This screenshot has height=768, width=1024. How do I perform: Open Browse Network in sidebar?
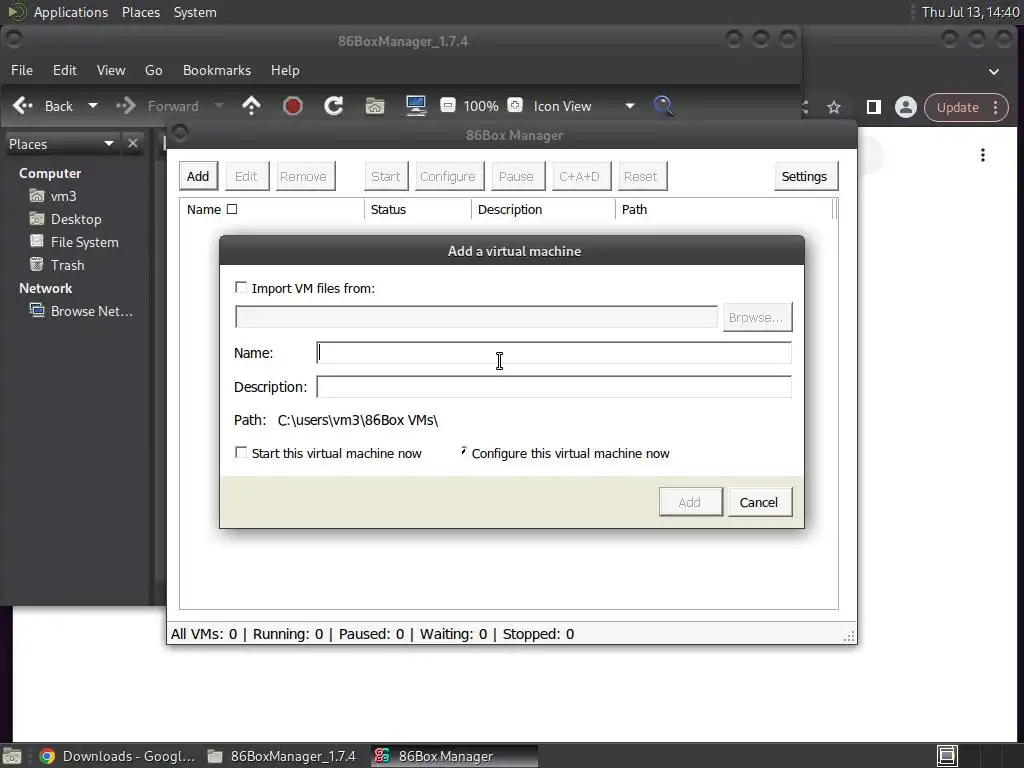coord(91,312)
